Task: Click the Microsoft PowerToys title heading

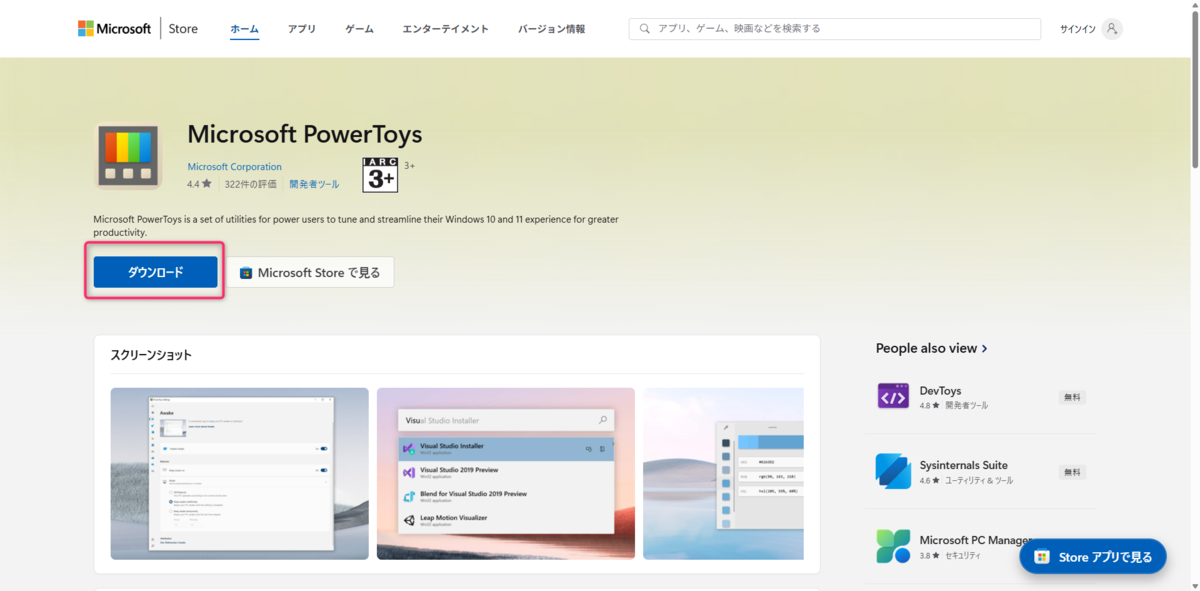Action: click(305, 134)
